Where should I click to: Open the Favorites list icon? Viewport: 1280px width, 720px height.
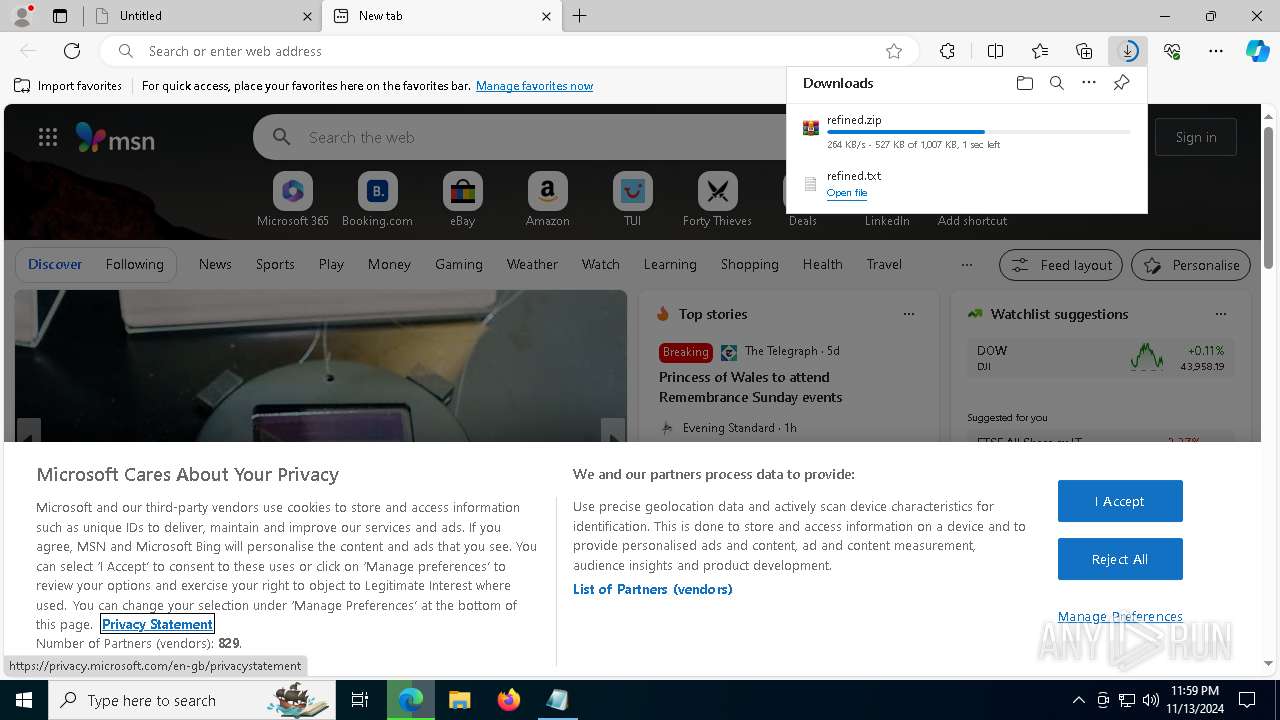(x=1040, y=51)
